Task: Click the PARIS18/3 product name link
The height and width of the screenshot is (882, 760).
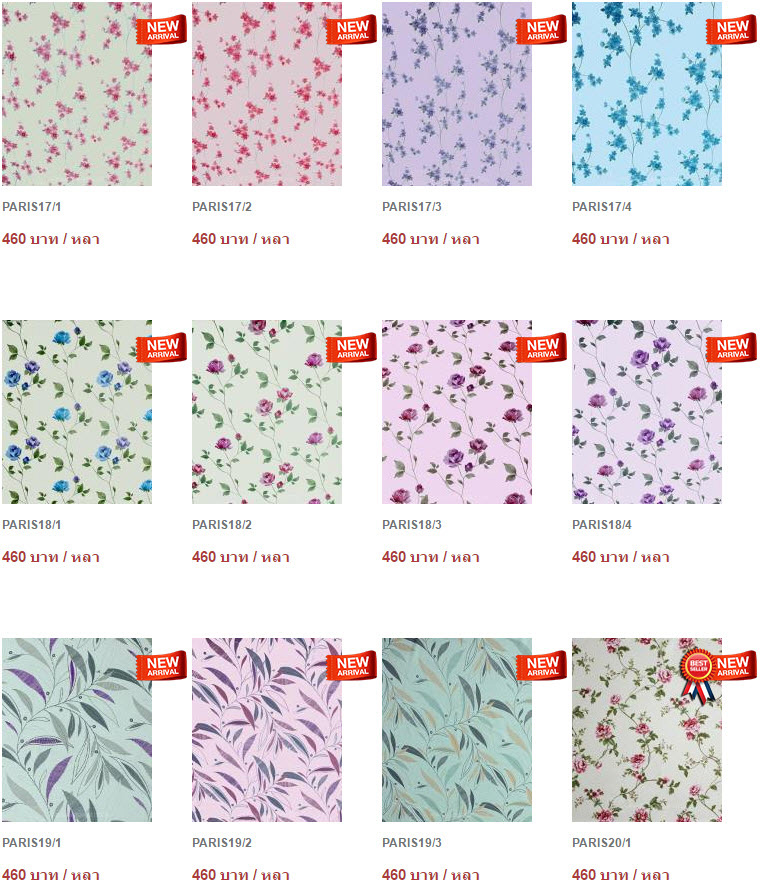Action: (x=412, y=525)
